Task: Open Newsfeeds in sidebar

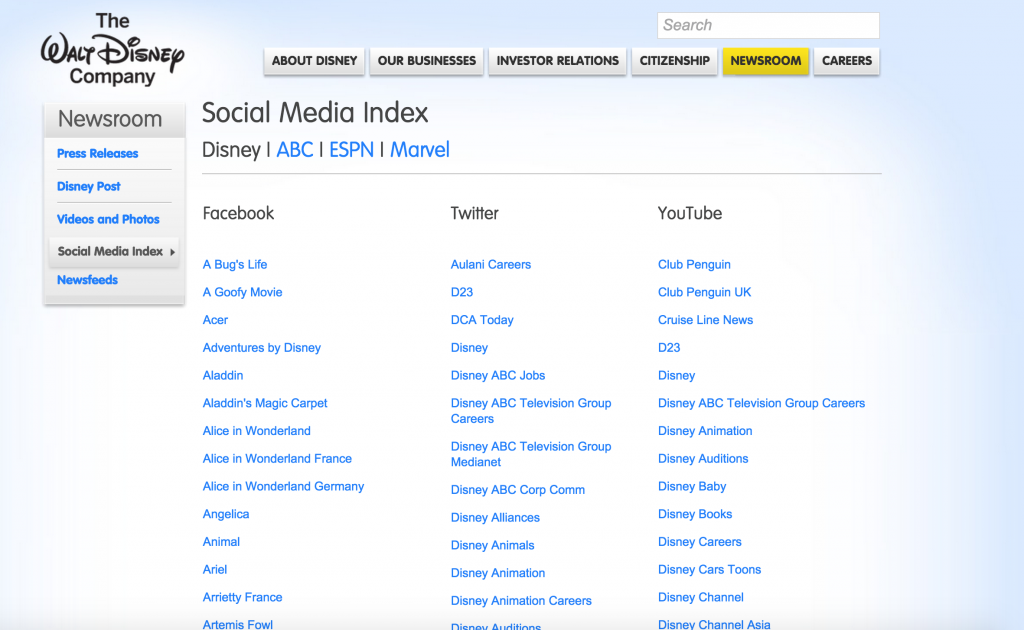Action: (x=87, y=280)
